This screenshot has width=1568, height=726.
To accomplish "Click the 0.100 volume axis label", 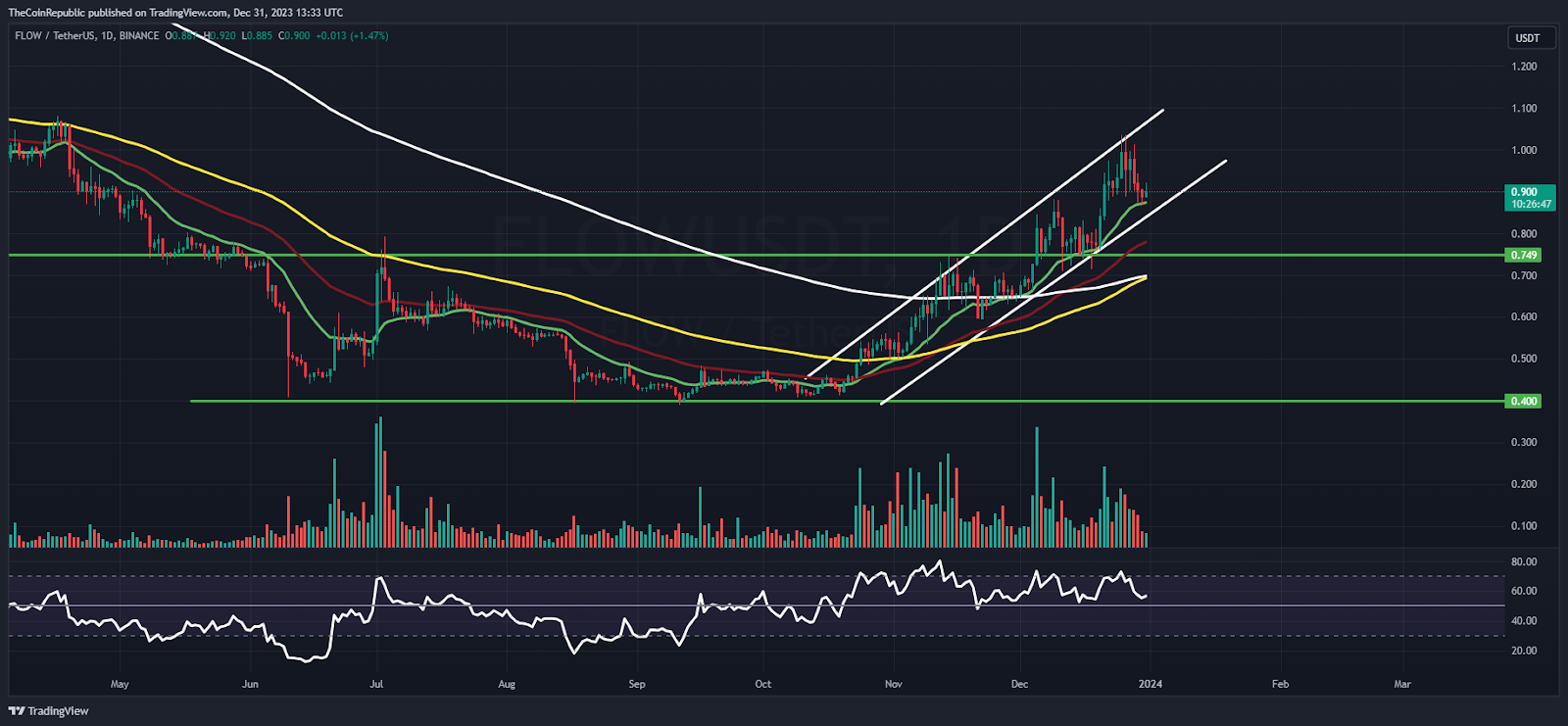I will click(1524, 526).
